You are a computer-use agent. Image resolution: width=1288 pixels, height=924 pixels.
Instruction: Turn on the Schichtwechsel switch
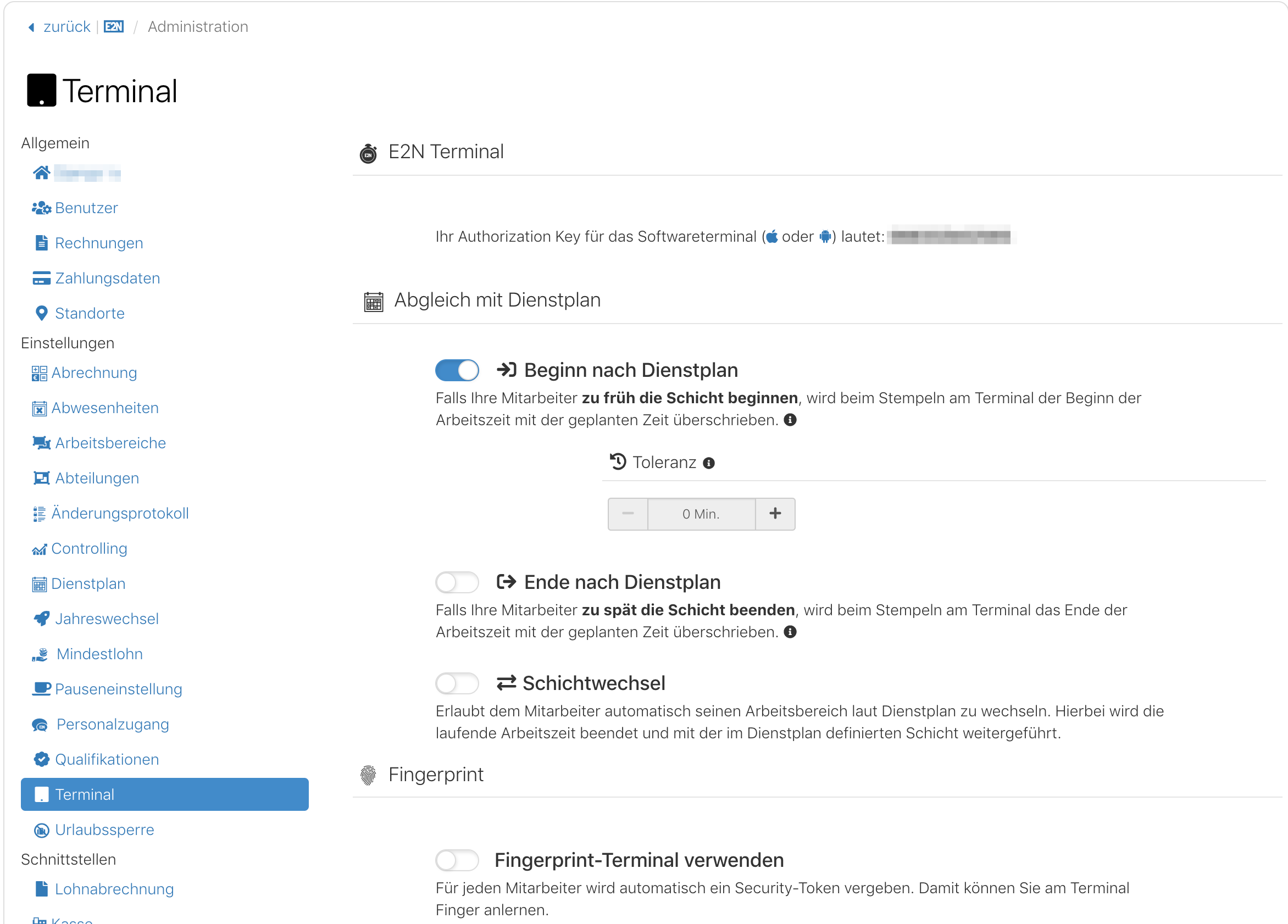(457, 684)
